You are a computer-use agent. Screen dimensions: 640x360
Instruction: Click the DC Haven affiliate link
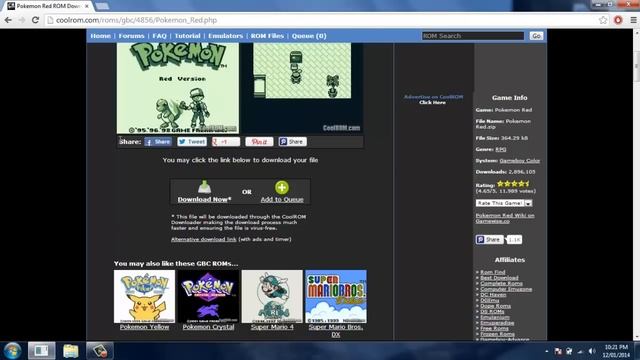(493, 295)
